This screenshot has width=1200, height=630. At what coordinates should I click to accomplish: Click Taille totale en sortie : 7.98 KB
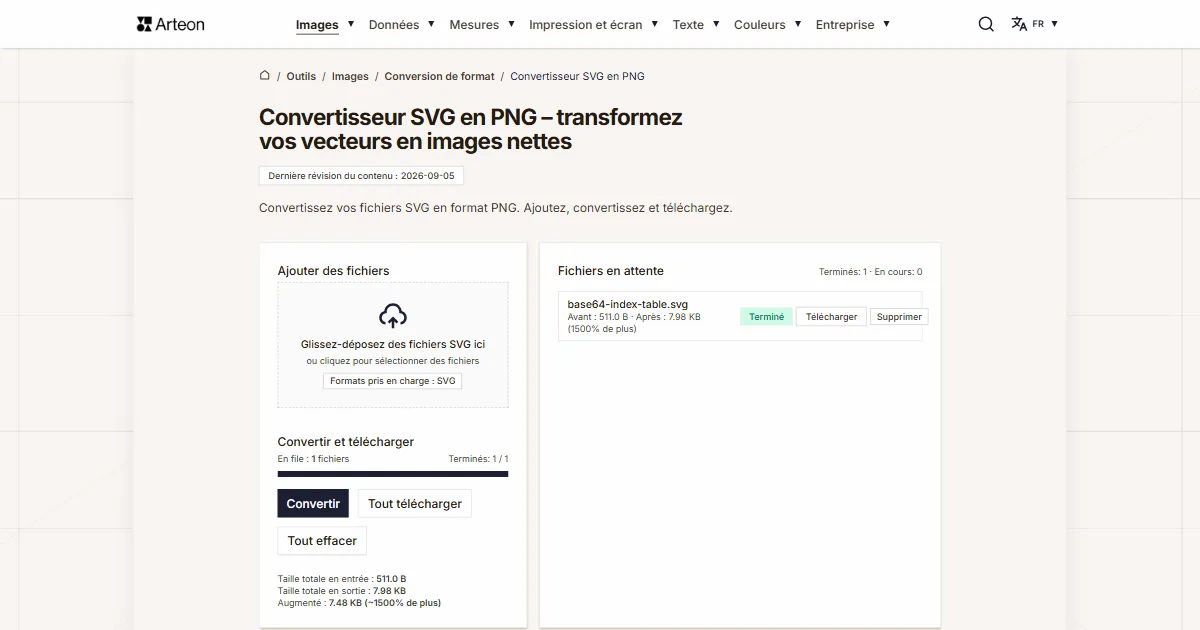point(341,591)
